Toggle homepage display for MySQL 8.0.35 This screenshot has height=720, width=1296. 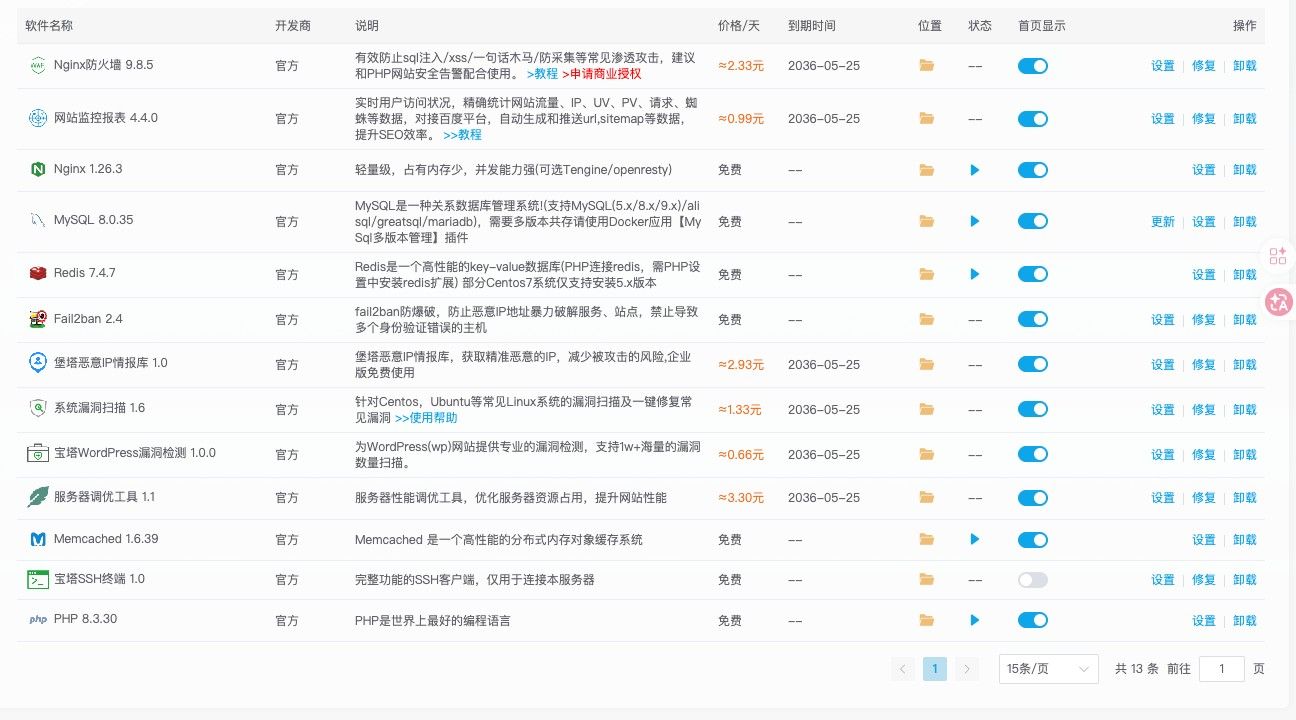(1033, 221)
